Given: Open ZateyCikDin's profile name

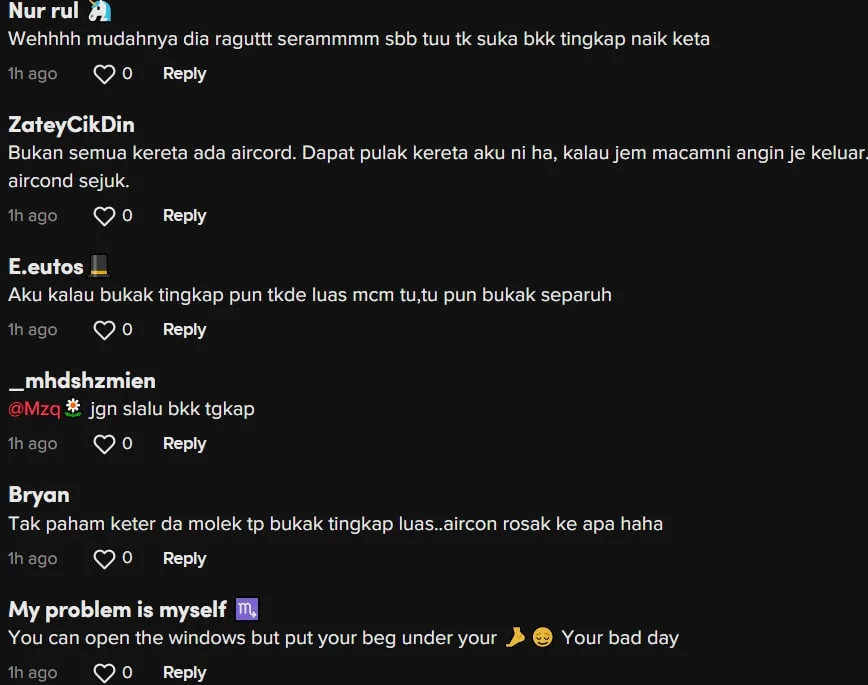Looking at the screenshot, I should click(71, 125).
